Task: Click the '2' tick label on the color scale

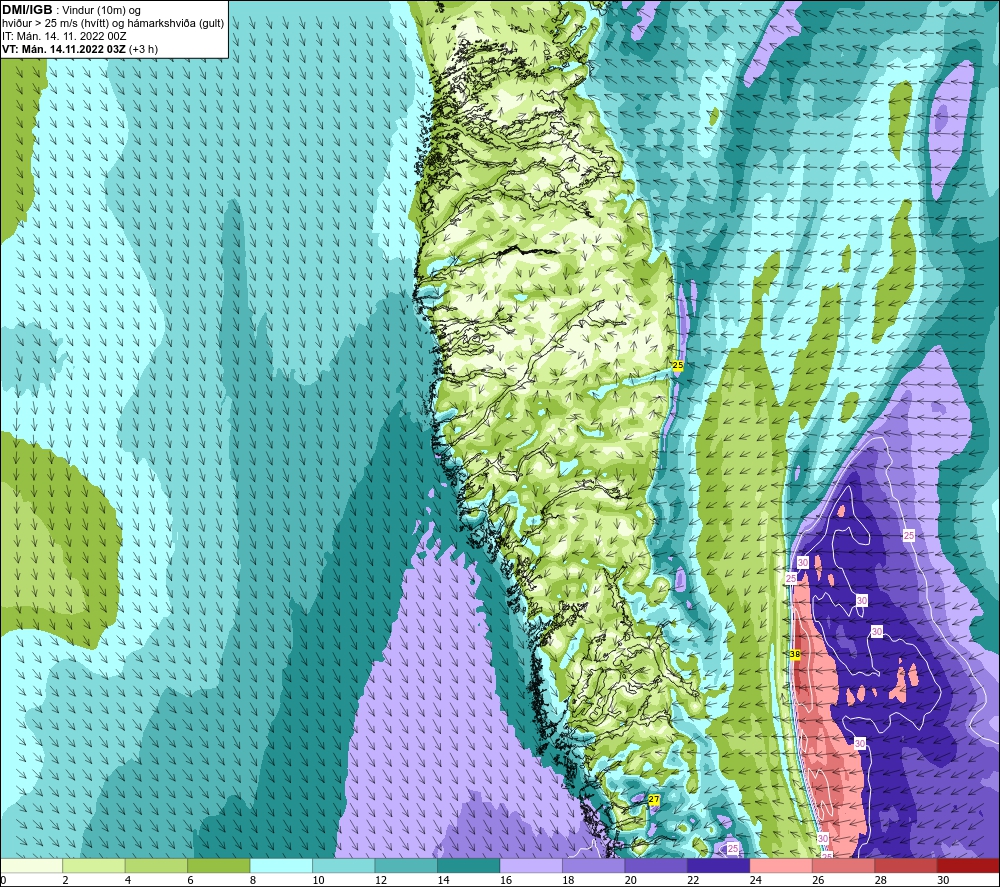Action: (x=66, y=880)
